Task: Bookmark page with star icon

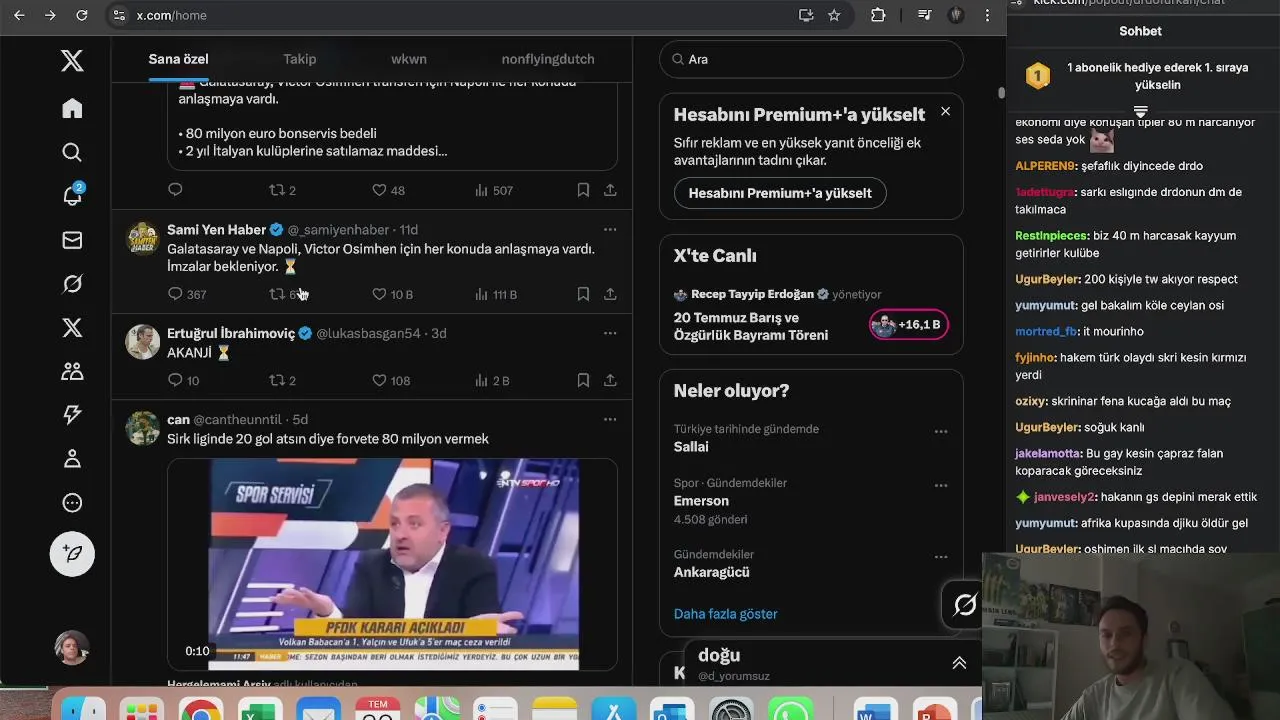Action: pos(834,15)
